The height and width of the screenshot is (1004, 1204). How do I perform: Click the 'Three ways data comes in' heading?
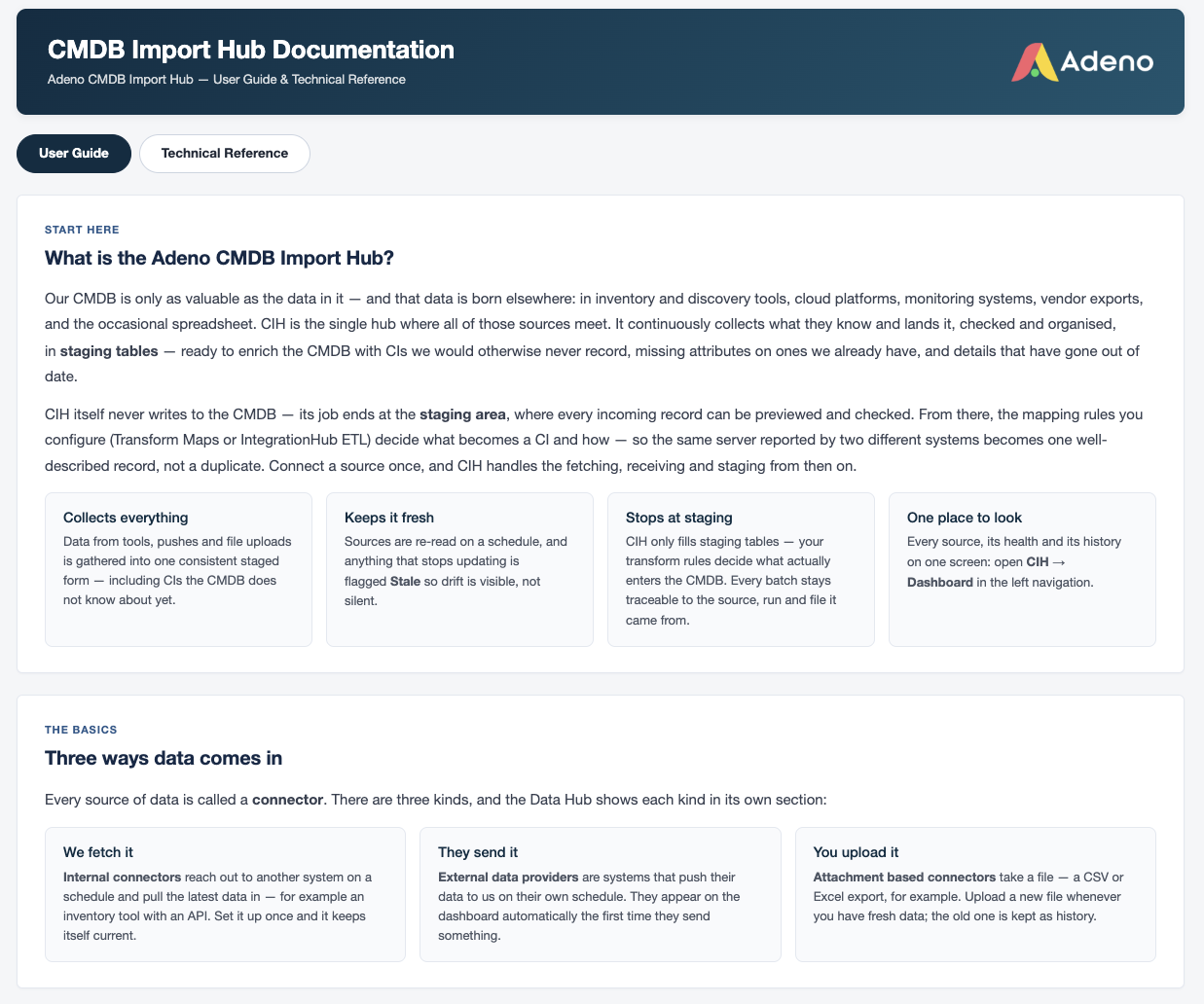(164, 758)
